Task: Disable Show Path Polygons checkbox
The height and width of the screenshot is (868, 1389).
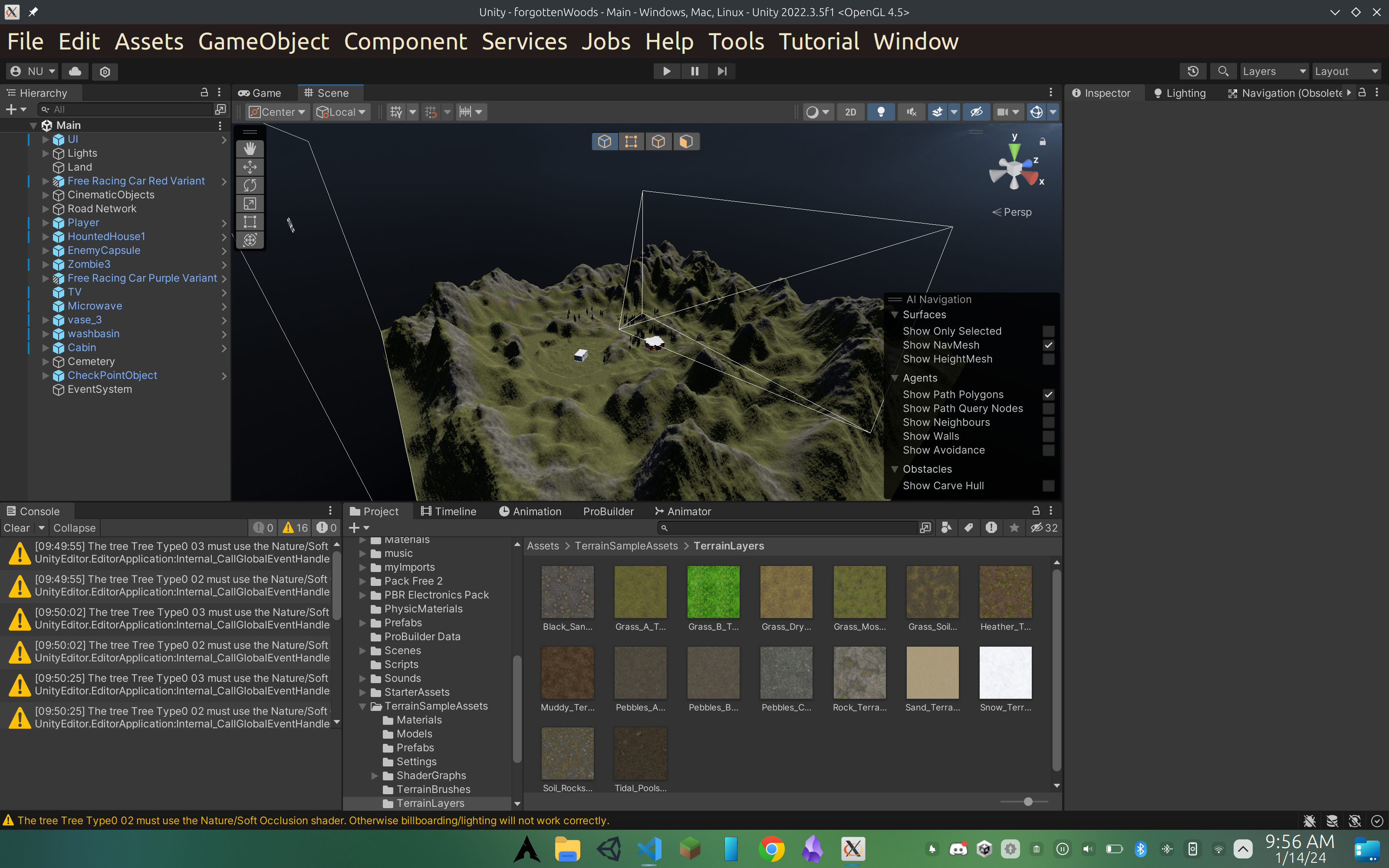Action: (x=1048, y=395)
